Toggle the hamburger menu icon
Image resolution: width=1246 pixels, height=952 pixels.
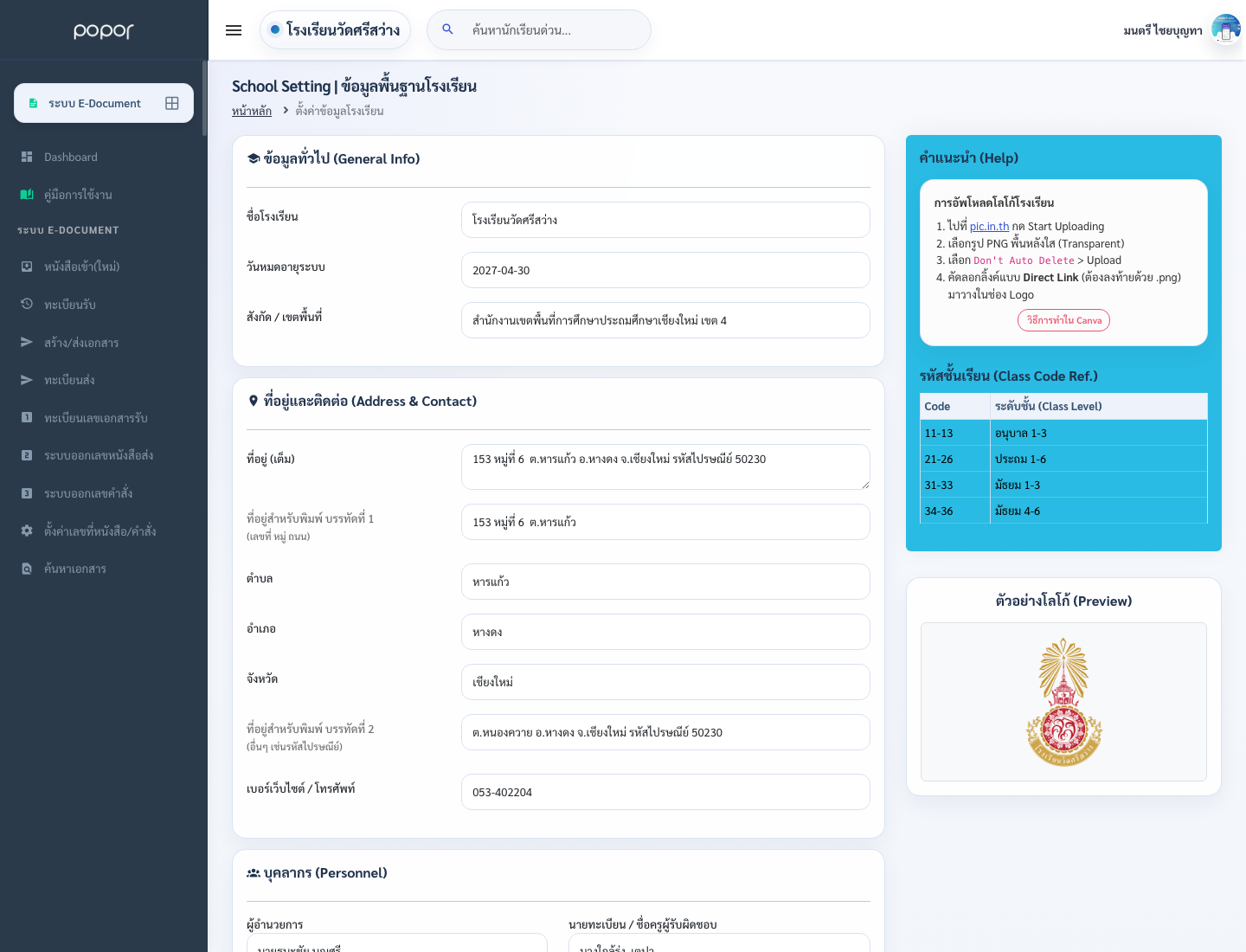(x=234, y=30)
